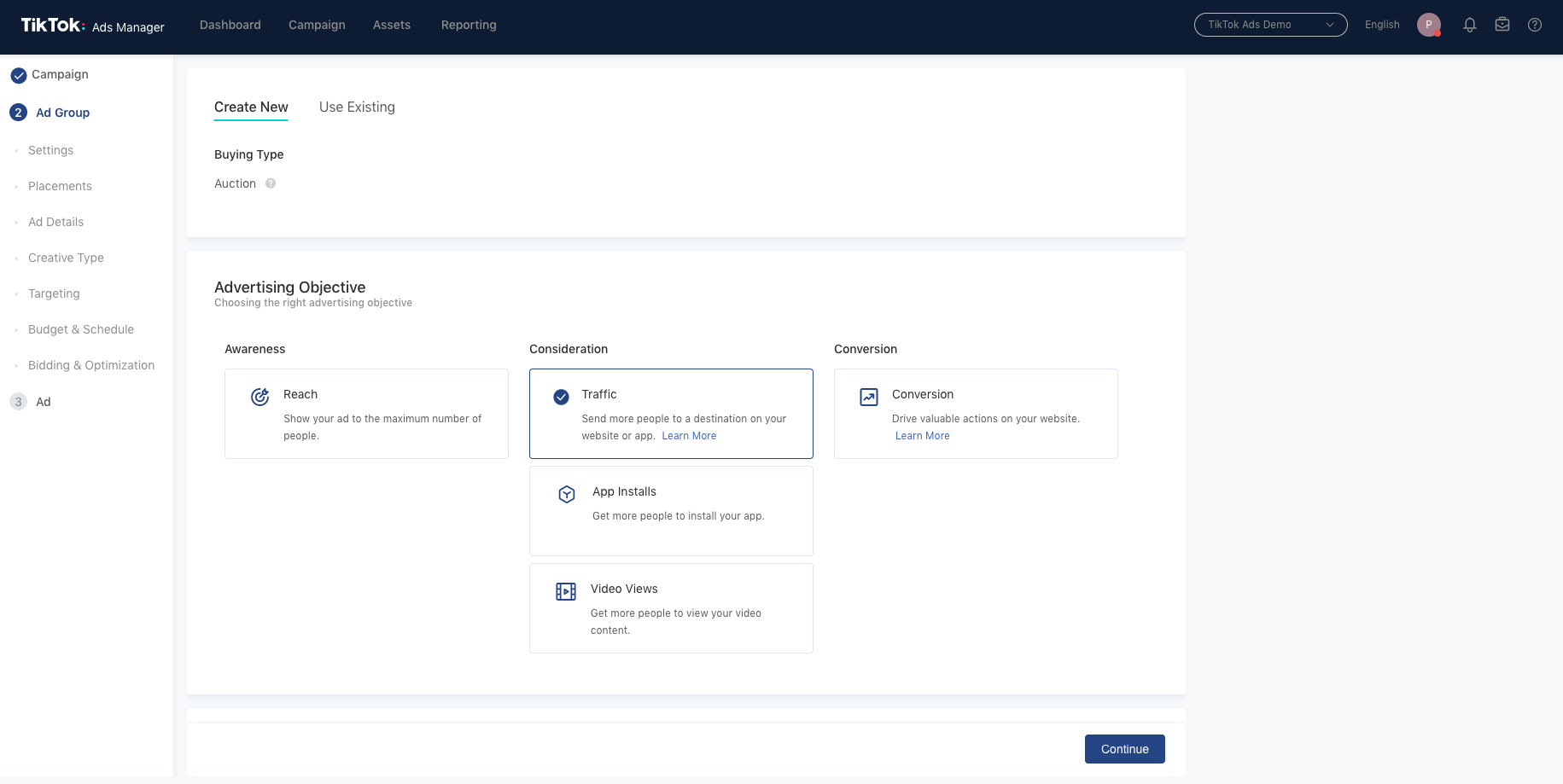Open the English language selector
This screenshot has height=784, width=1563.
click(1382, 25)
